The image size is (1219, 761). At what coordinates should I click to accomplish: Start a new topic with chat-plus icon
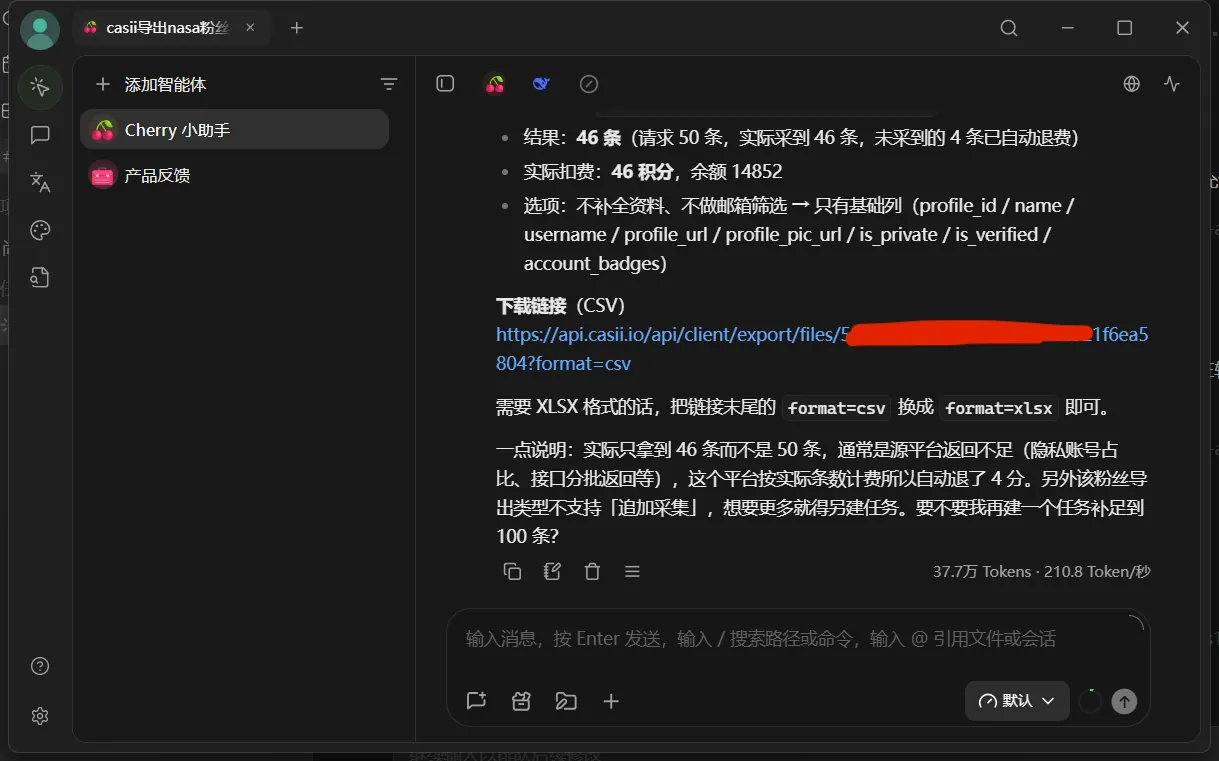[476, 701]
